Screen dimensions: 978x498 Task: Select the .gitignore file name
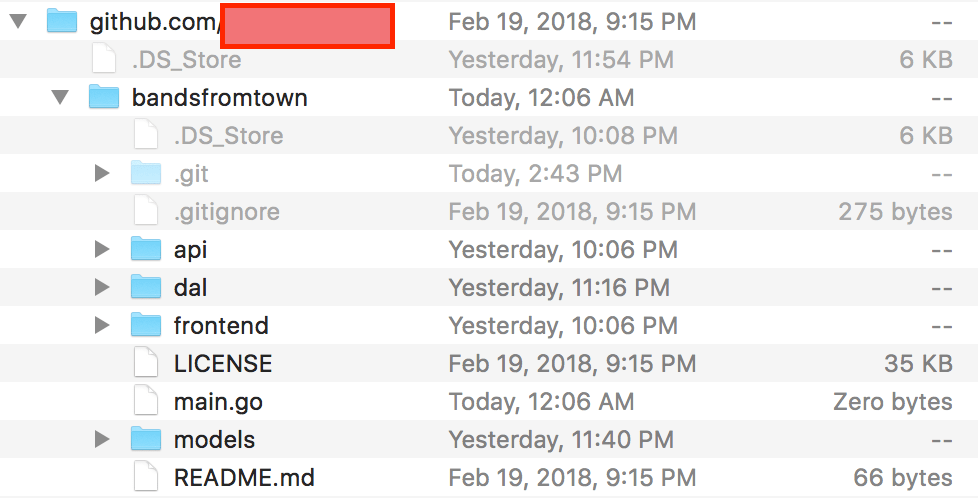click(x=226, y=212)
